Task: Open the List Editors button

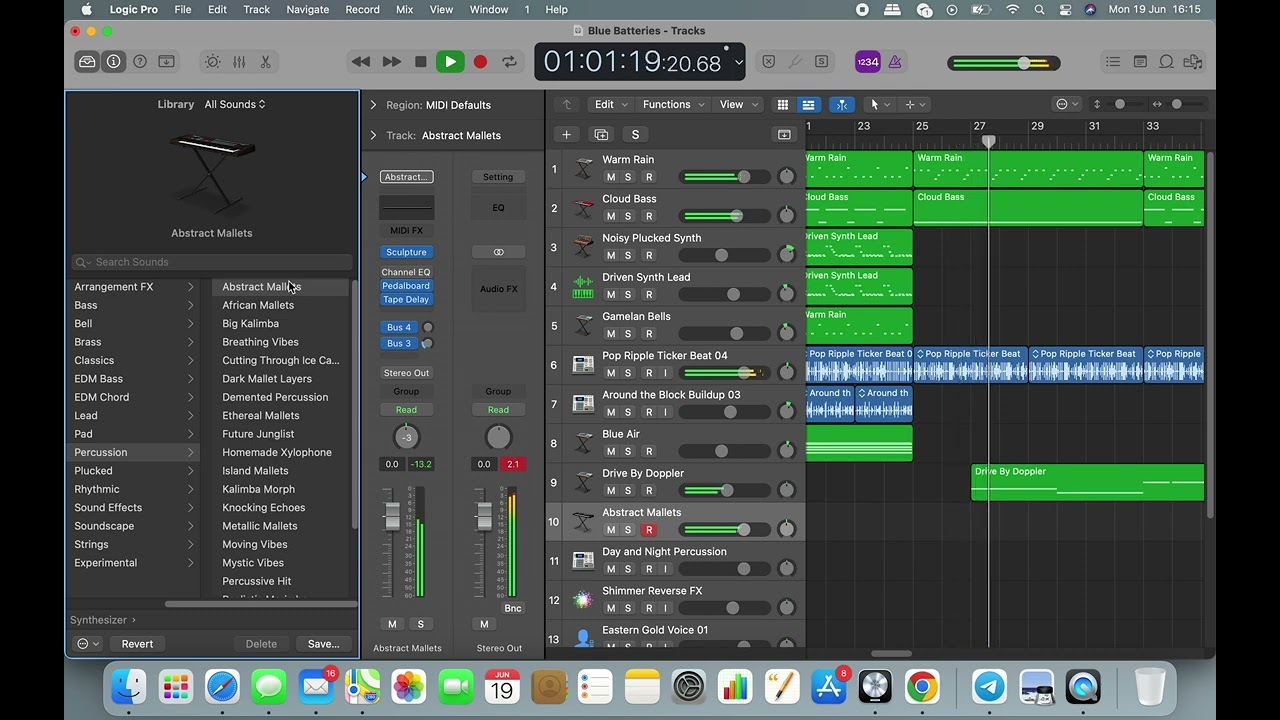Action: pyautogui.click(x=1113, y=62)
